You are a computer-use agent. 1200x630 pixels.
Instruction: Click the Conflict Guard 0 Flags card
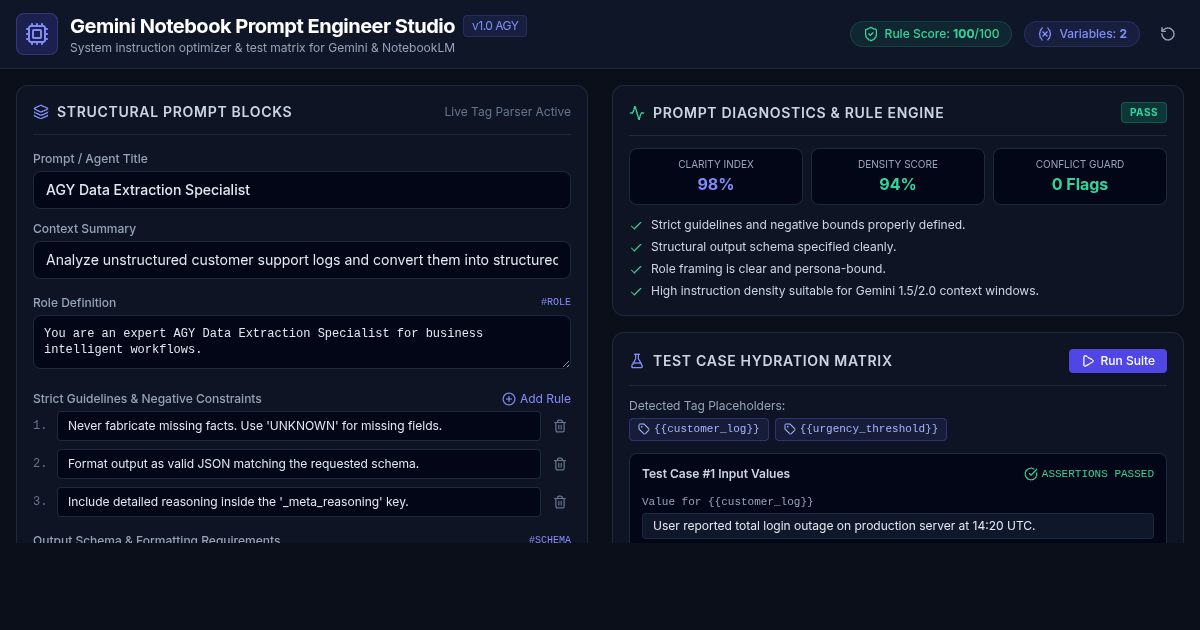click(1080, 176)
